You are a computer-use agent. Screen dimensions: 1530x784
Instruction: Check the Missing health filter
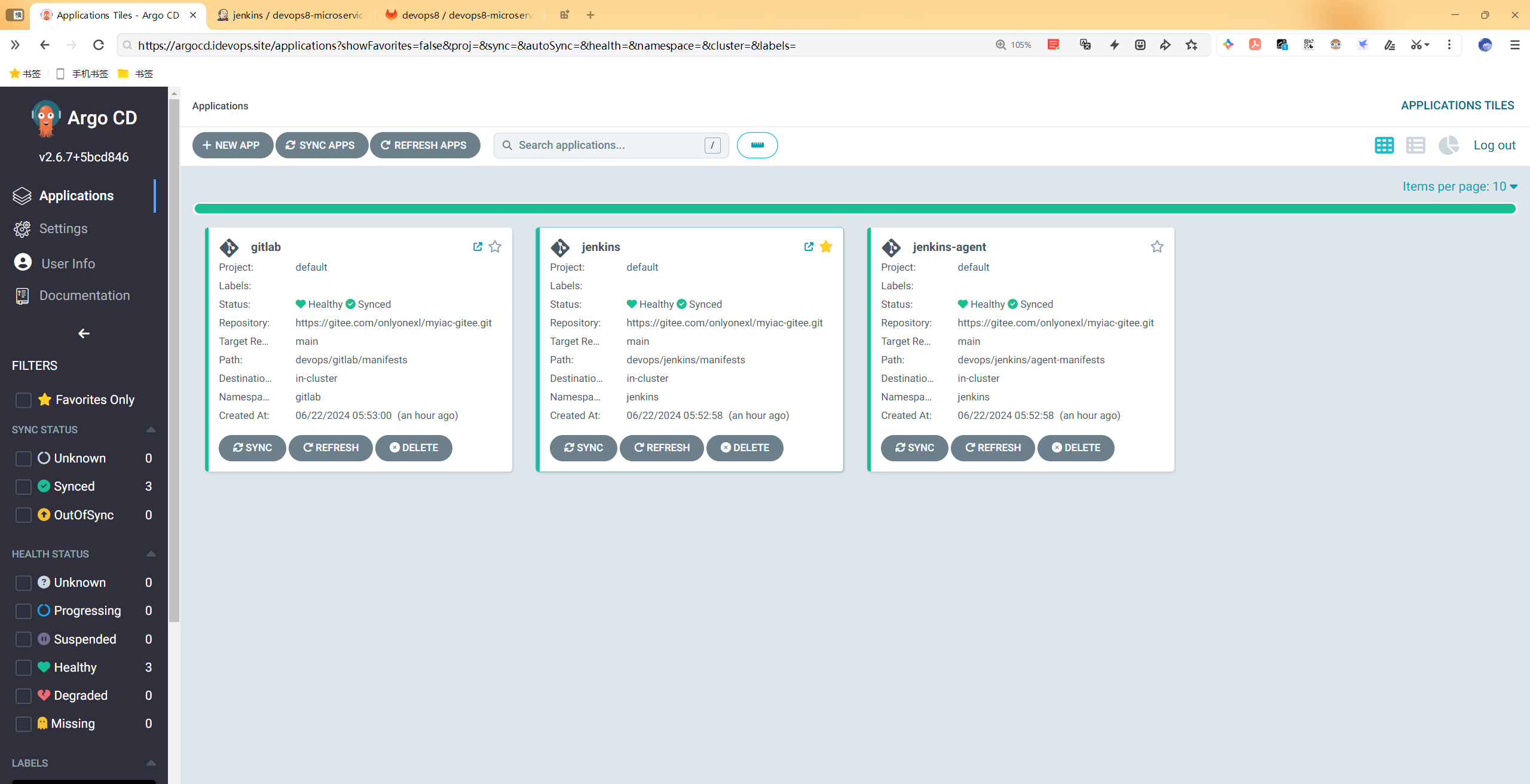click(x=23, y=724)
